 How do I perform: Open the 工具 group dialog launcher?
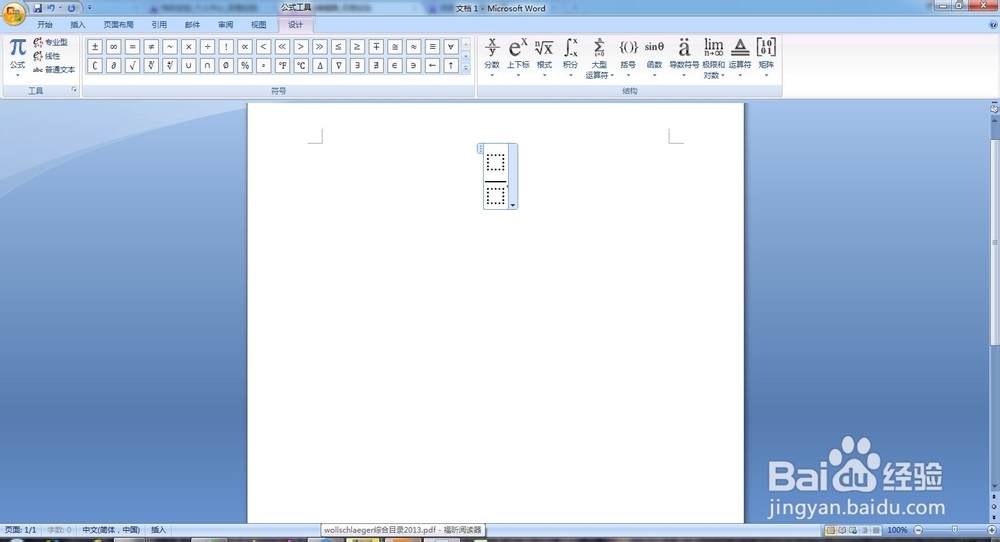(74, 90)
